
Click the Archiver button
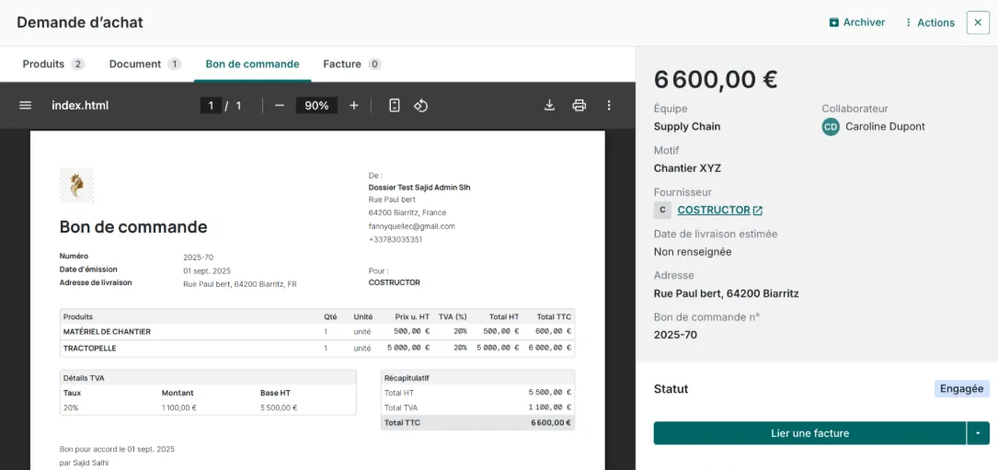(857, 22)
